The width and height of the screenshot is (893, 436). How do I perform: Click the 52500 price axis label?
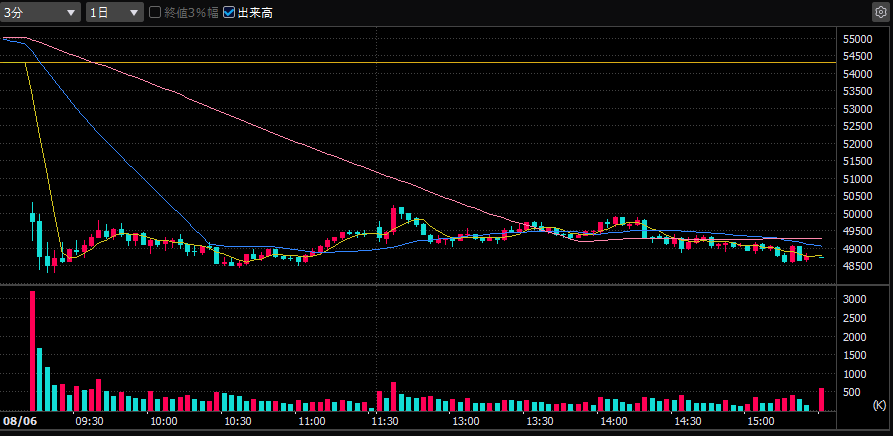point(857,126)
